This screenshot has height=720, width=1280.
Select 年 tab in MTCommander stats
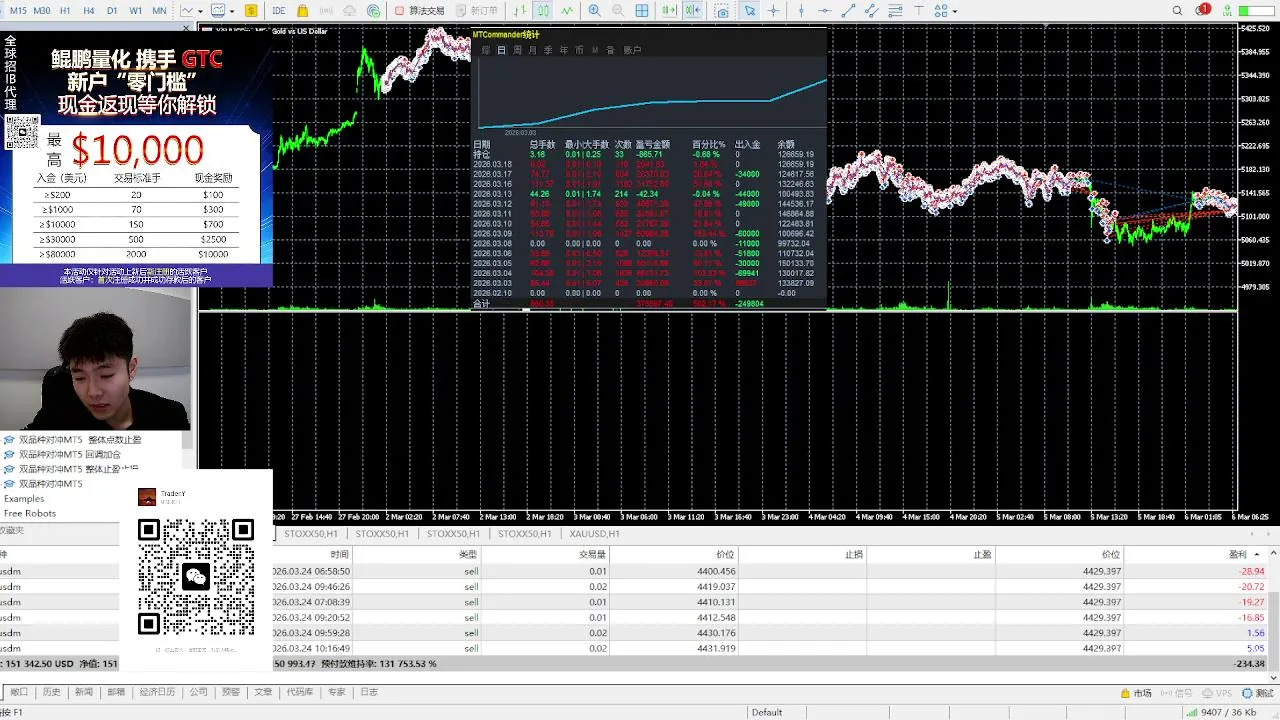coord(563,50)
